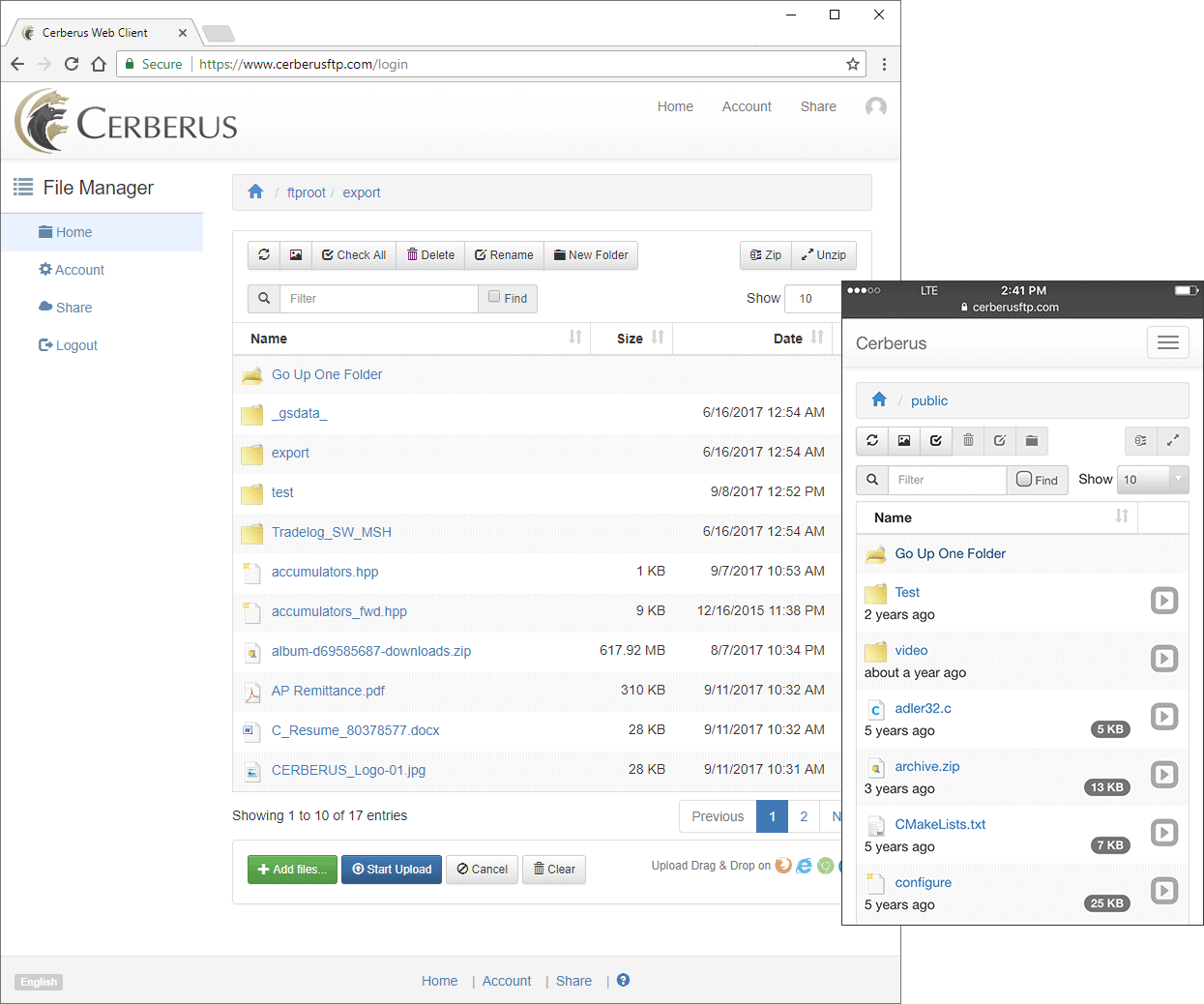The width and height of the screenshot is (1204, 1004).
Task: Open the mobile Show entries dropdown
Action: click(1153, 479)
